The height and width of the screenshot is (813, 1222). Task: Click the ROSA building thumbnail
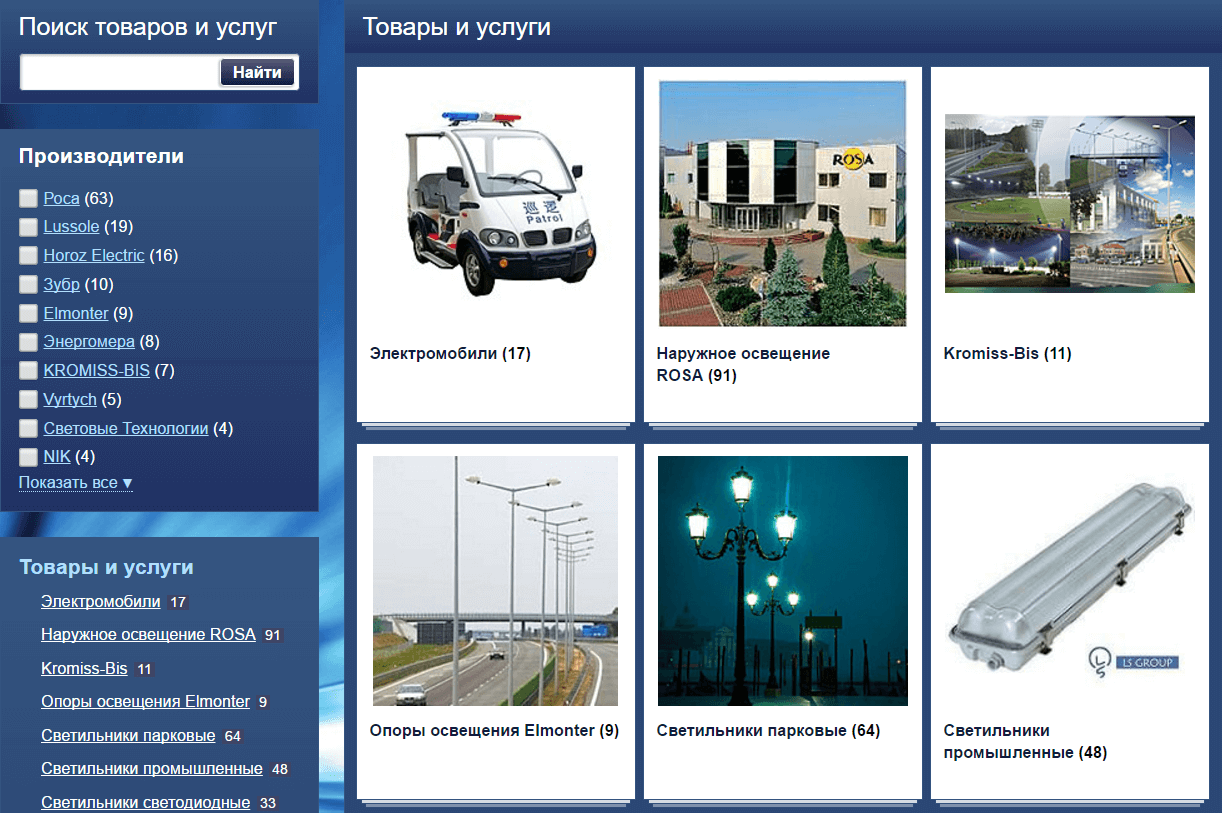click(782, 203)
